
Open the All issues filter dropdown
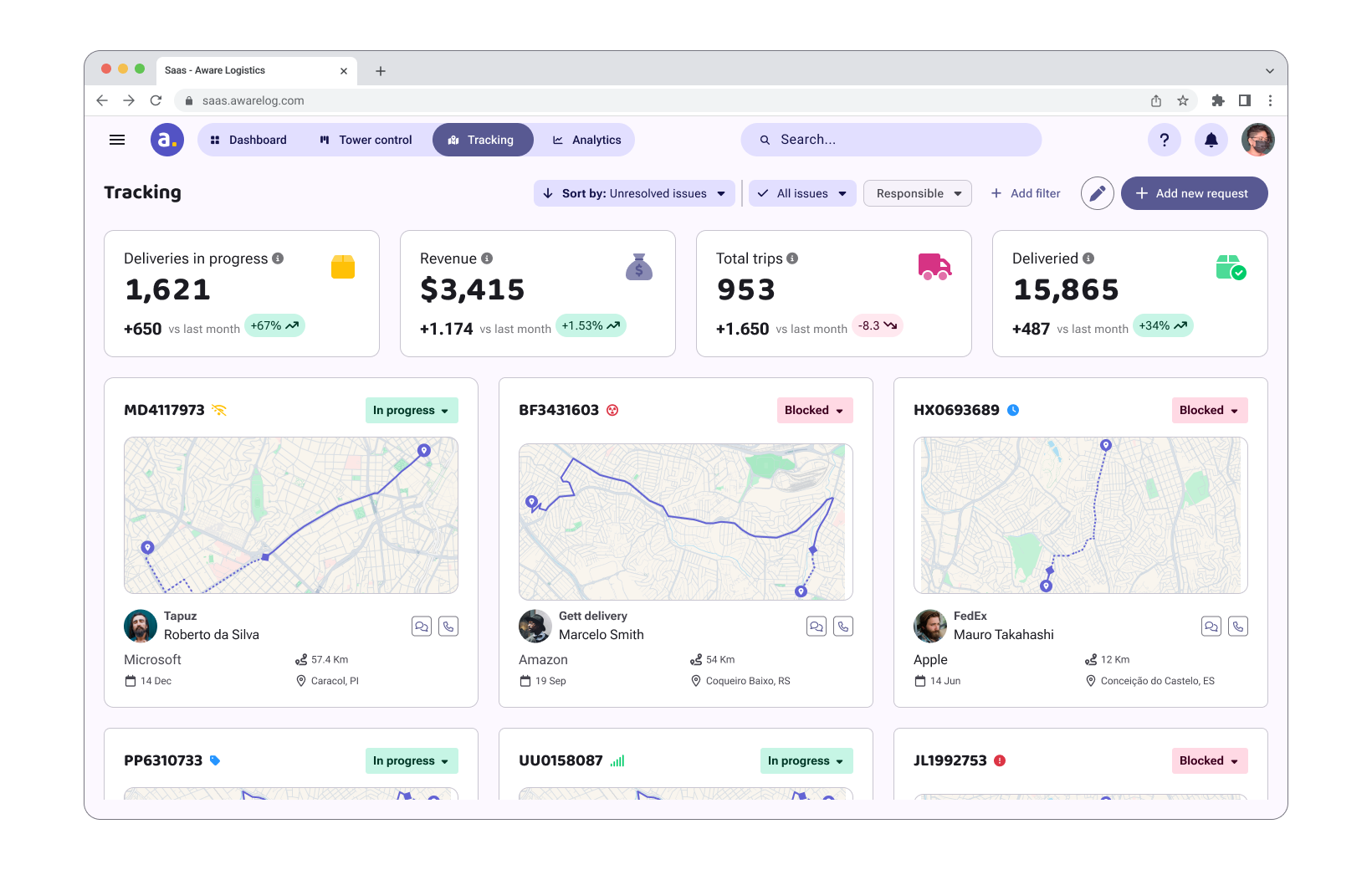point(802,193)
